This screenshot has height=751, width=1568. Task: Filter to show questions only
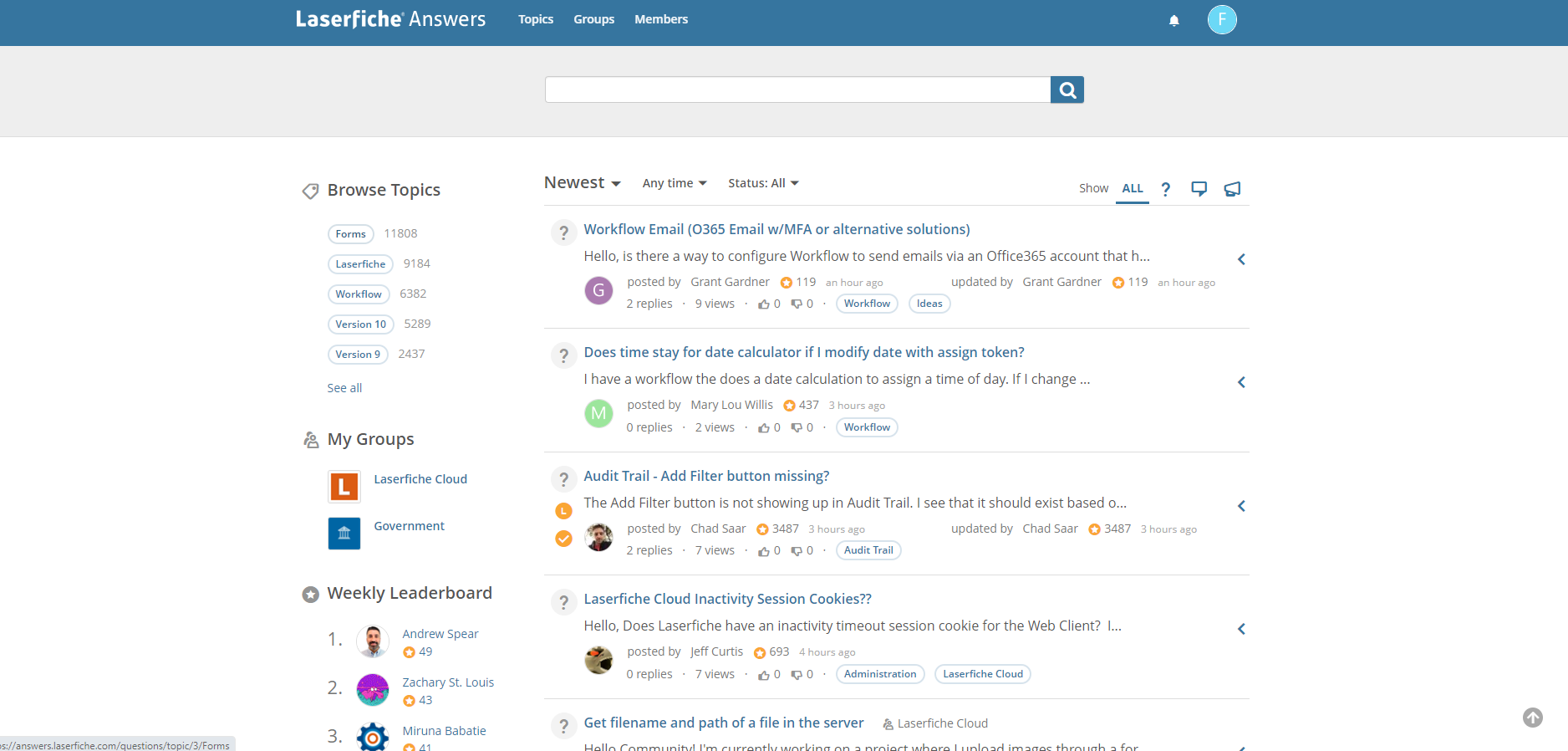pos(1165,189)
